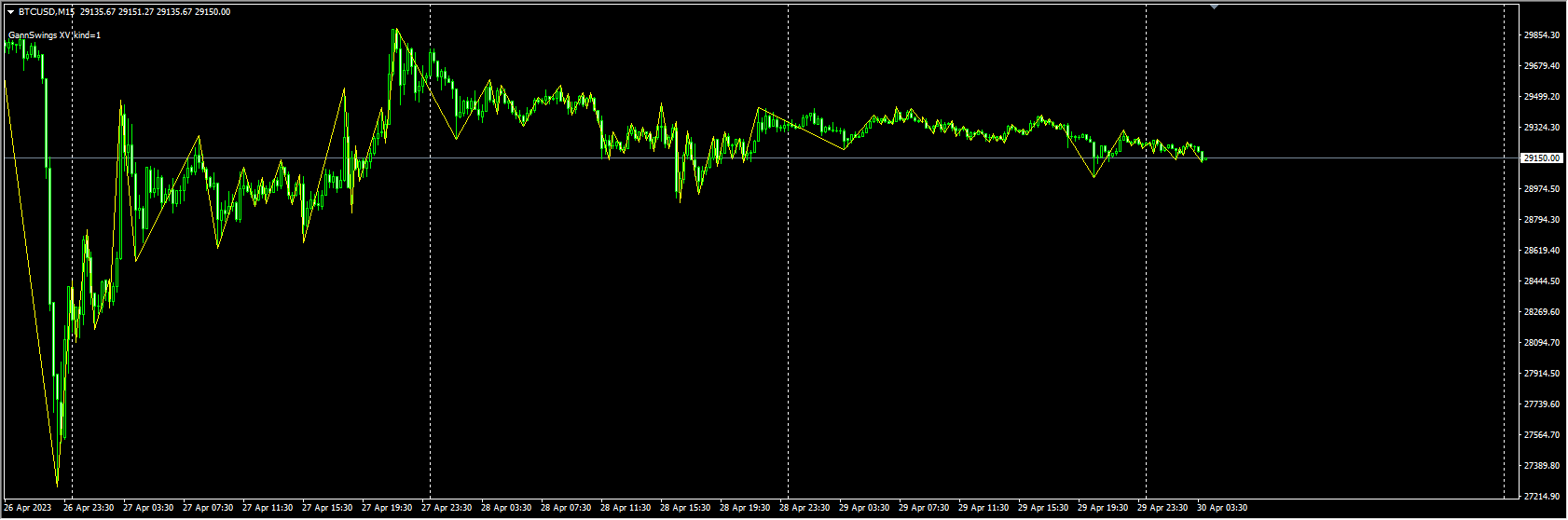Click the 28444.50 price axis label
This screenshot has height=520, width=1568.
(1542, 281)
